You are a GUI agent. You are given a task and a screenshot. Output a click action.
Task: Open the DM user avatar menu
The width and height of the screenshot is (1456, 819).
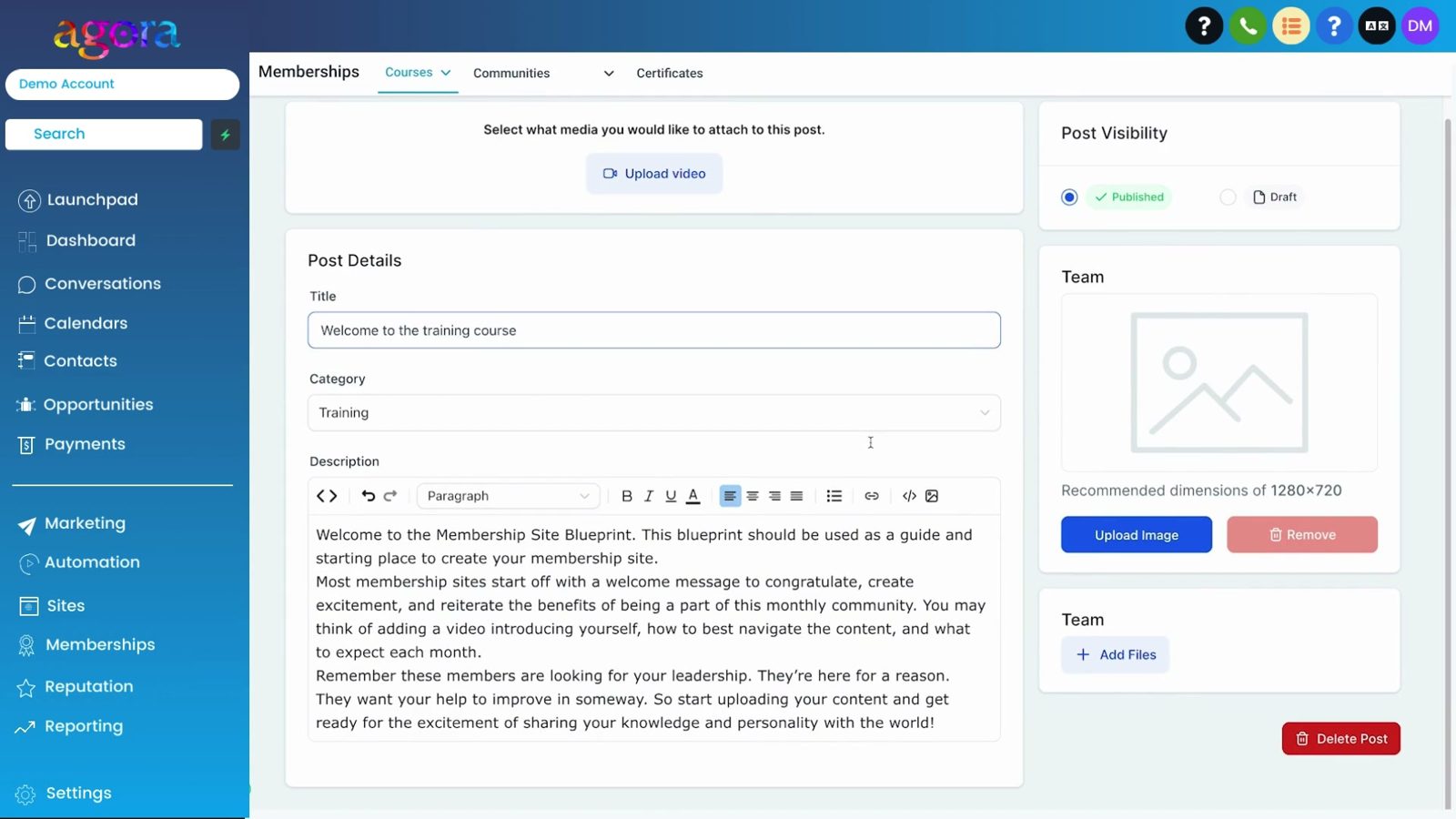pyautogui.click(x=1420, y=26)
